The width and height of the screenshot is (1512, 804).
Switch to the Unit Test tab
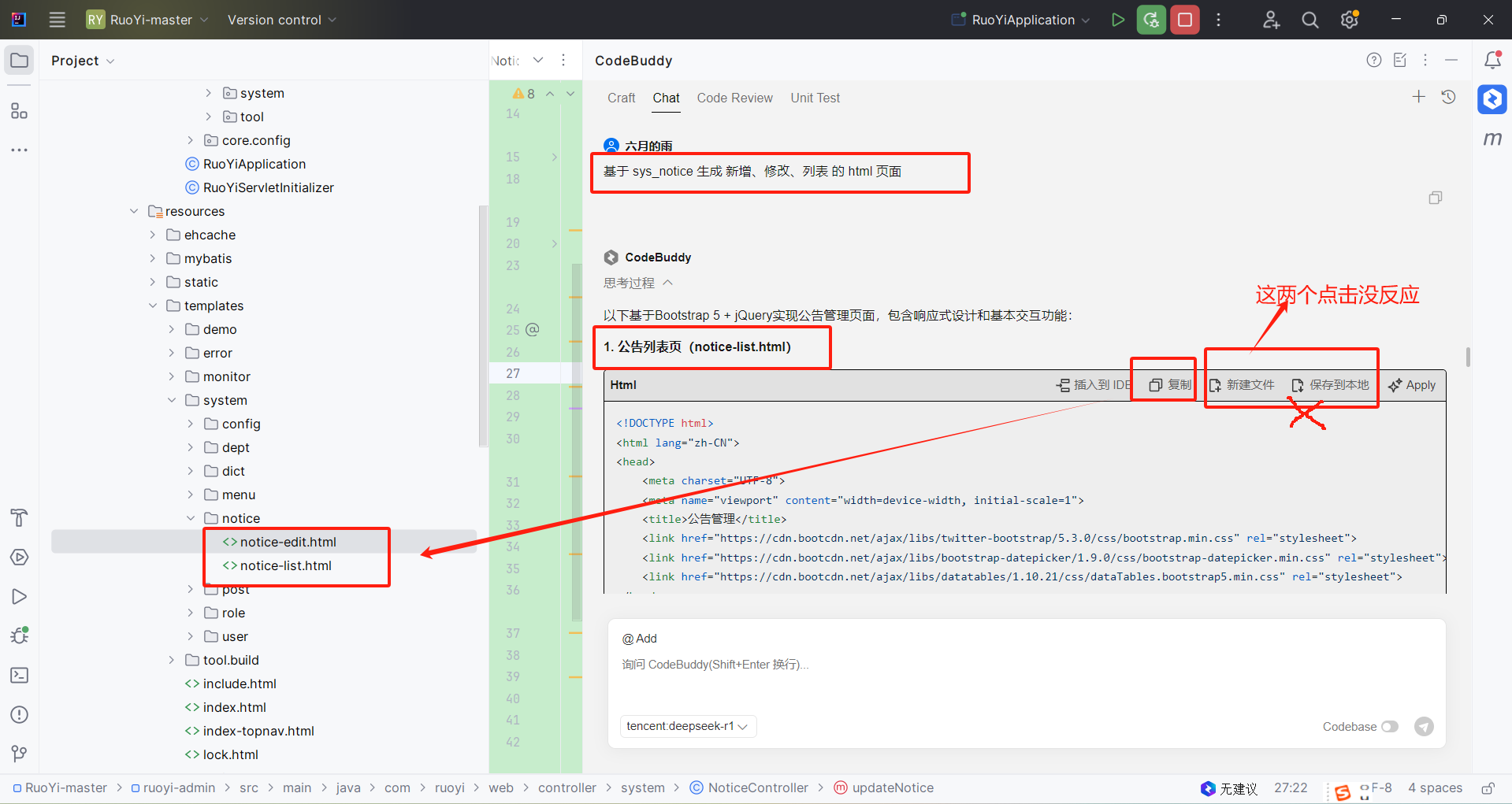point(815,98)
